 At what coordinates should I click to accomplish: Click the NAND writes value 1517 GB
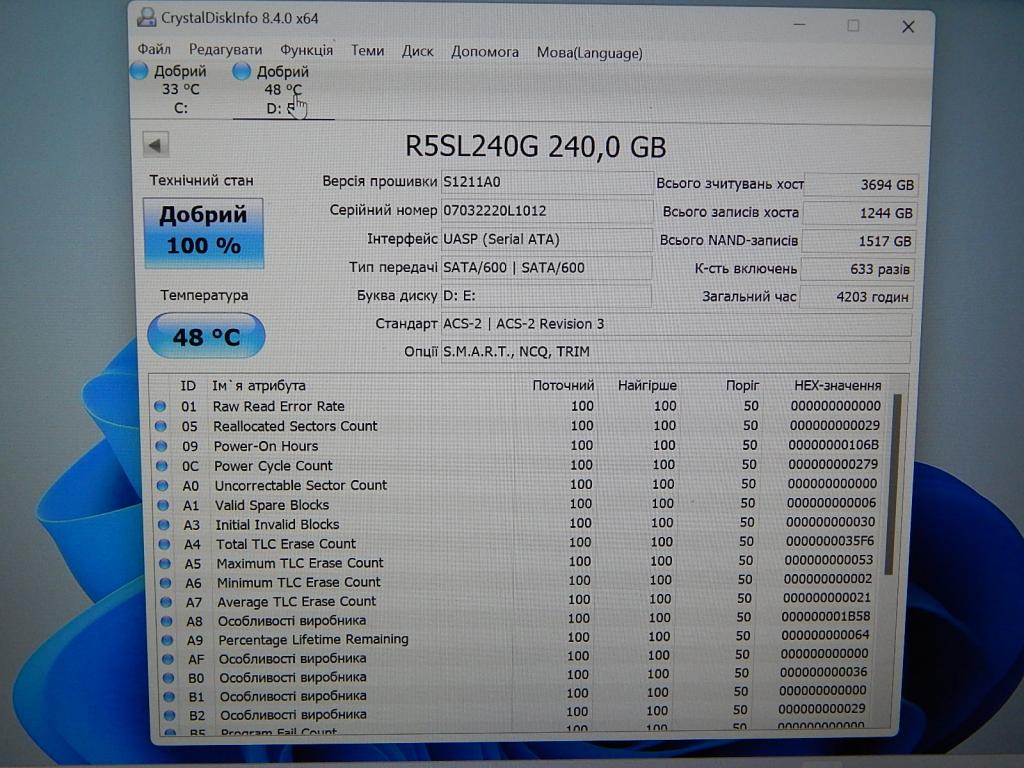coord(858,241)
